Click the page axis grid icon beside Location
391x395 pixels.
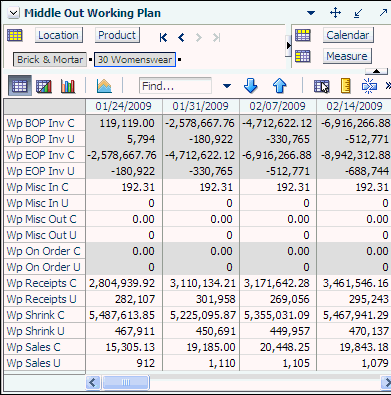15,35
